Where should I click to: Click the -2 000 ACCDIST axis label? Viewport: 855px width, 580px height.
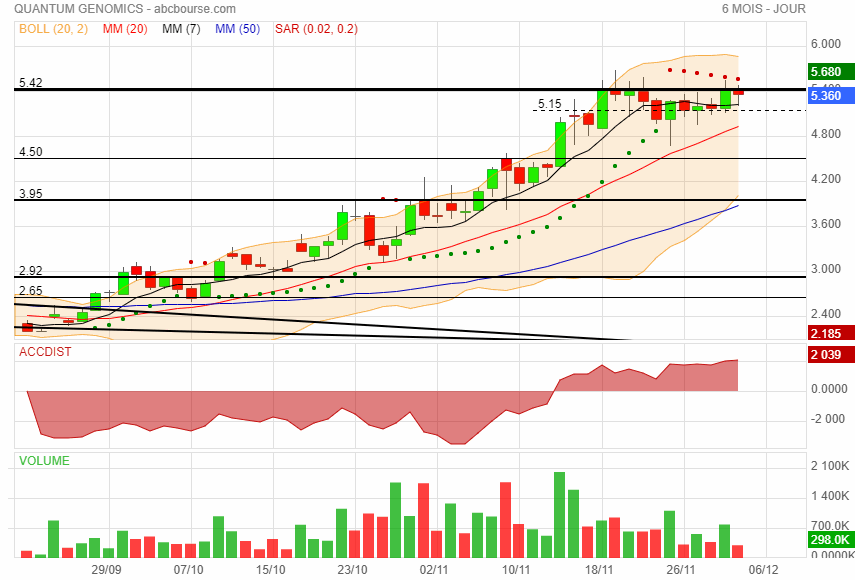(x=828, y=419)
